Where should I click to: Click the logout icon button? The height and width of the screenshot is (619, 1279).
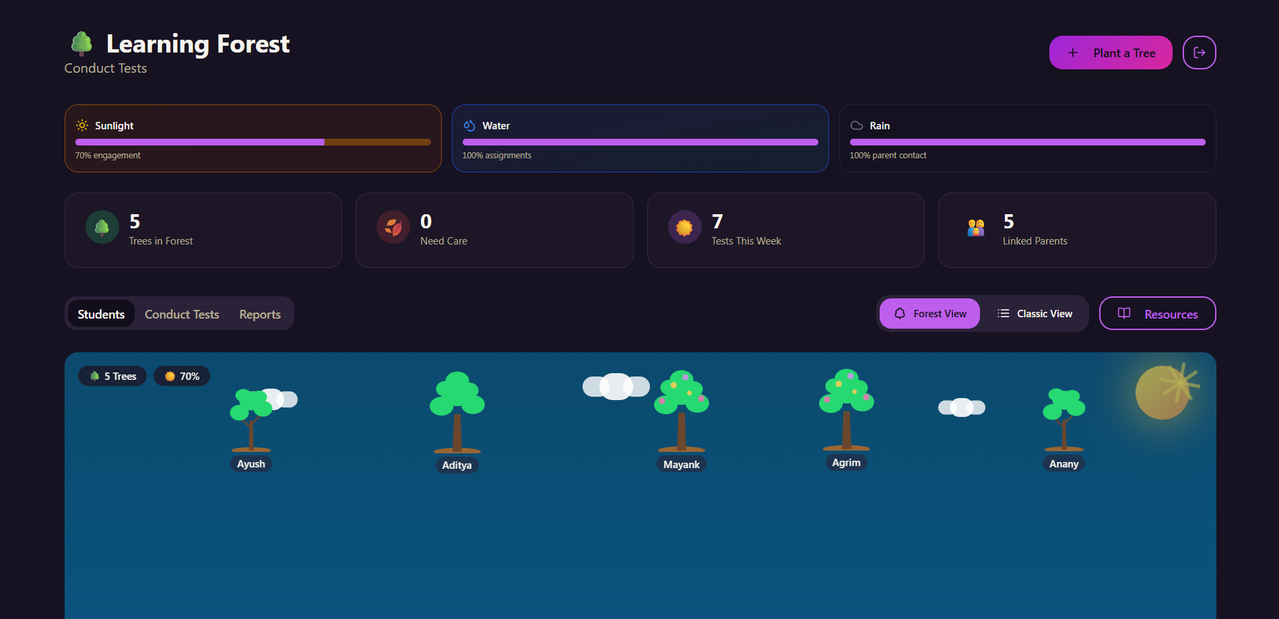[1199, 53]
